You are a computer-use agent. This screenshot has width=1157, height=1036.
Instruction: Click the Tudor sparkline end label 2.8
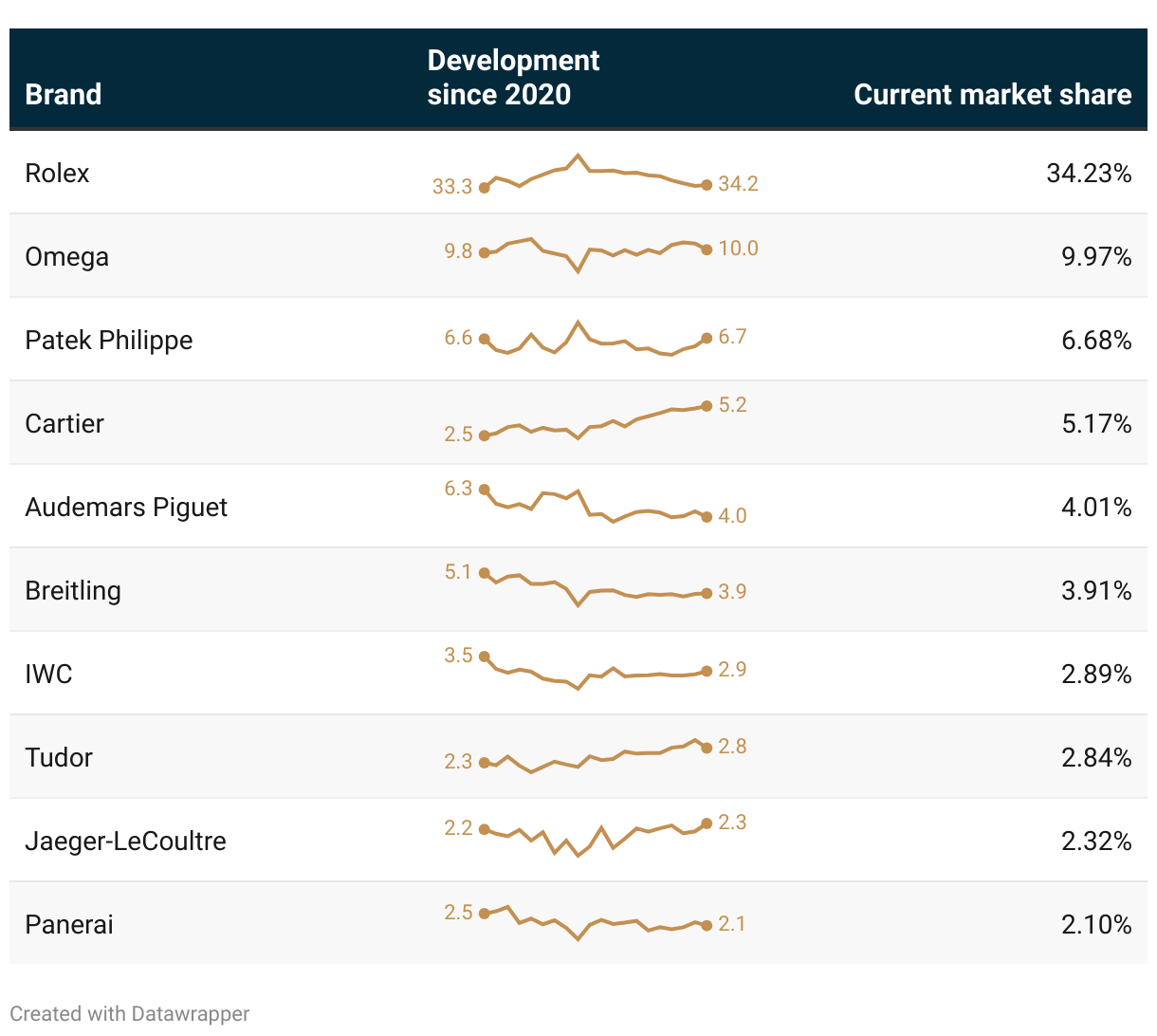coord(732,747)
